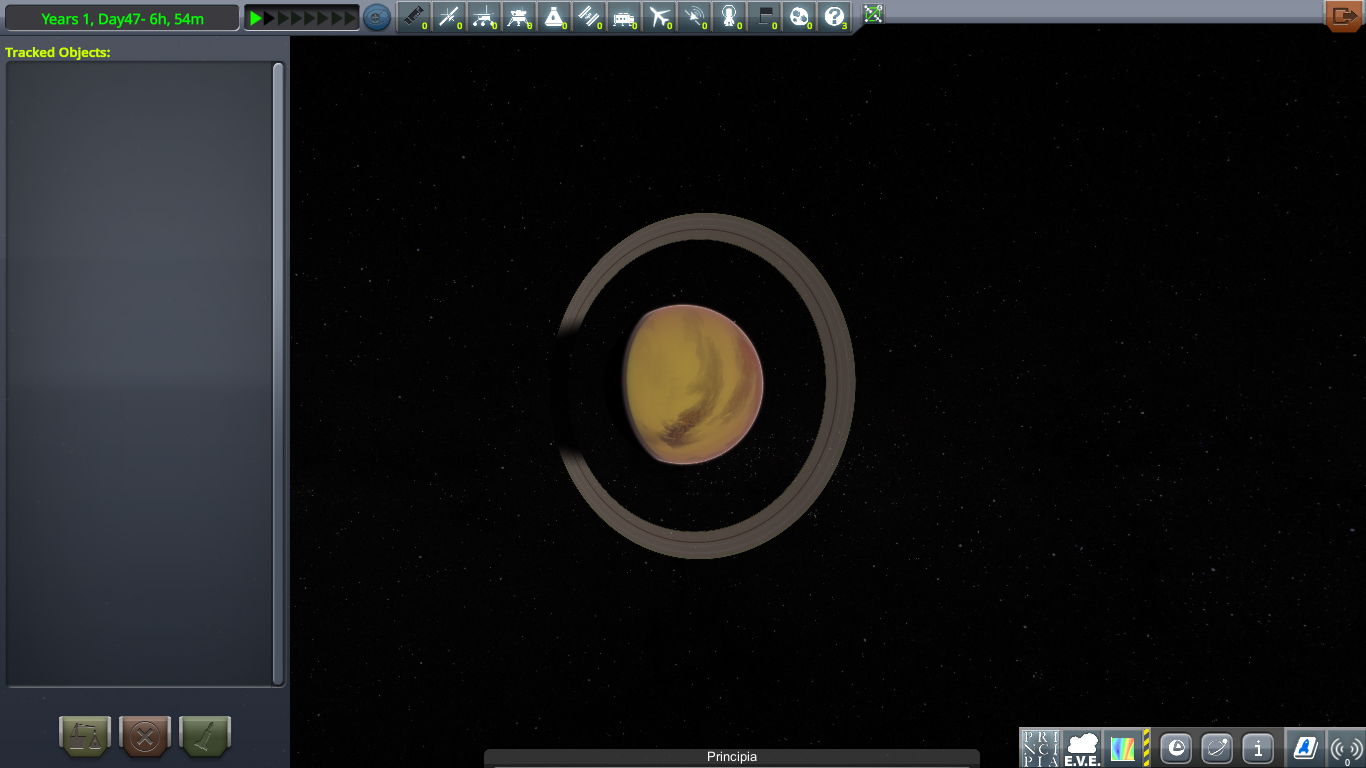Toggle the EVA kerbal filter
1366x768 pixels.
point(729,17)
